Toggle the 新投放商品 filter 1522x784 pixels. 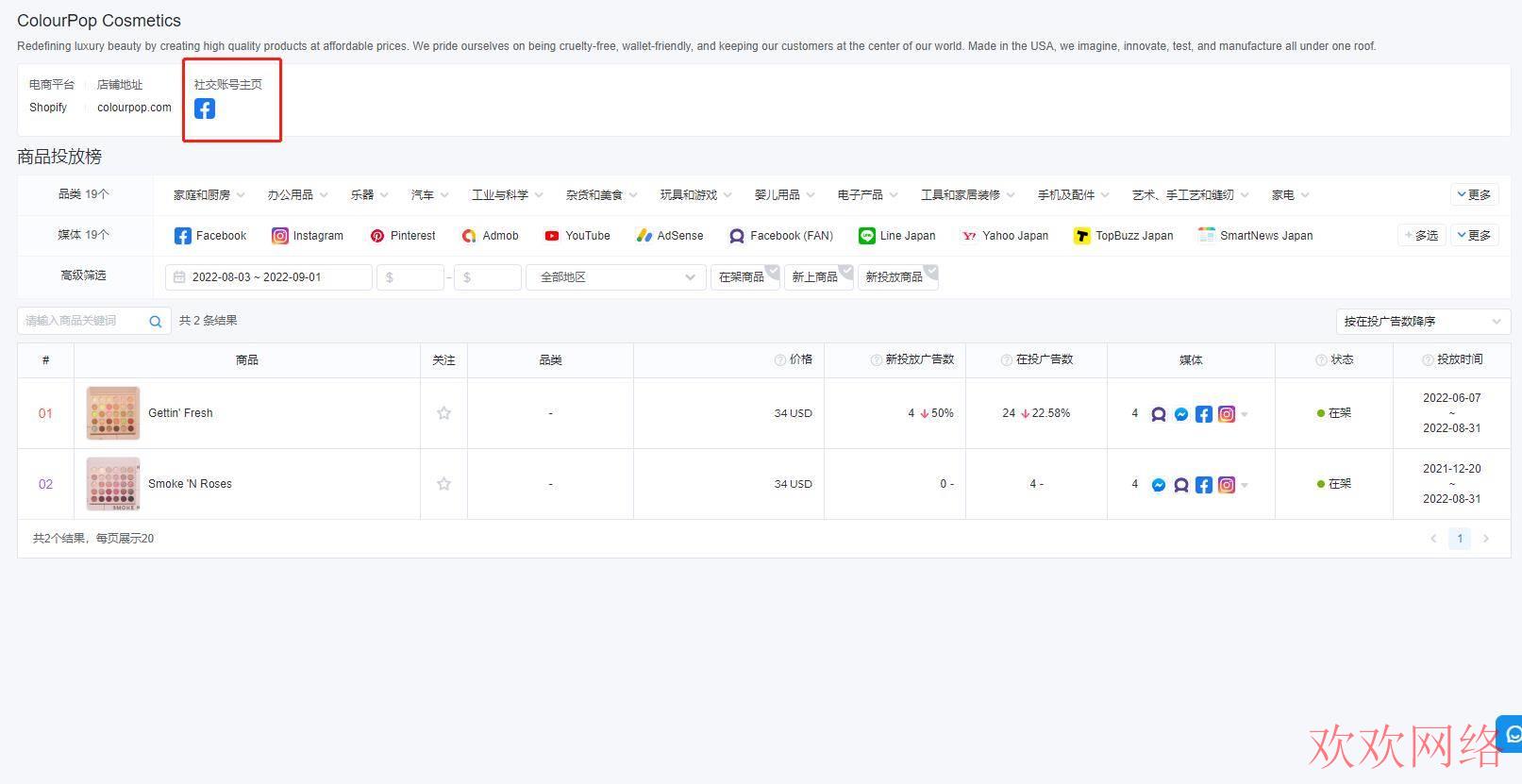pyautogui.click(x=898, y=277)
